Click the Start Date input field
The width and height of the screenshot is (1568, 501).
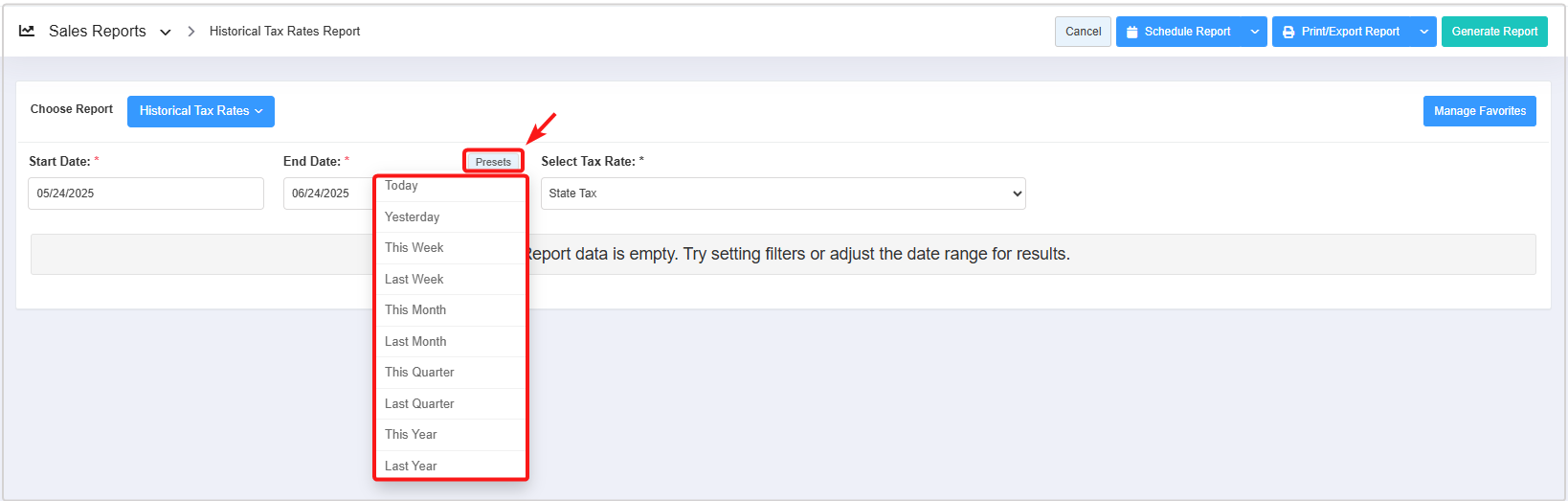point(146,194)
